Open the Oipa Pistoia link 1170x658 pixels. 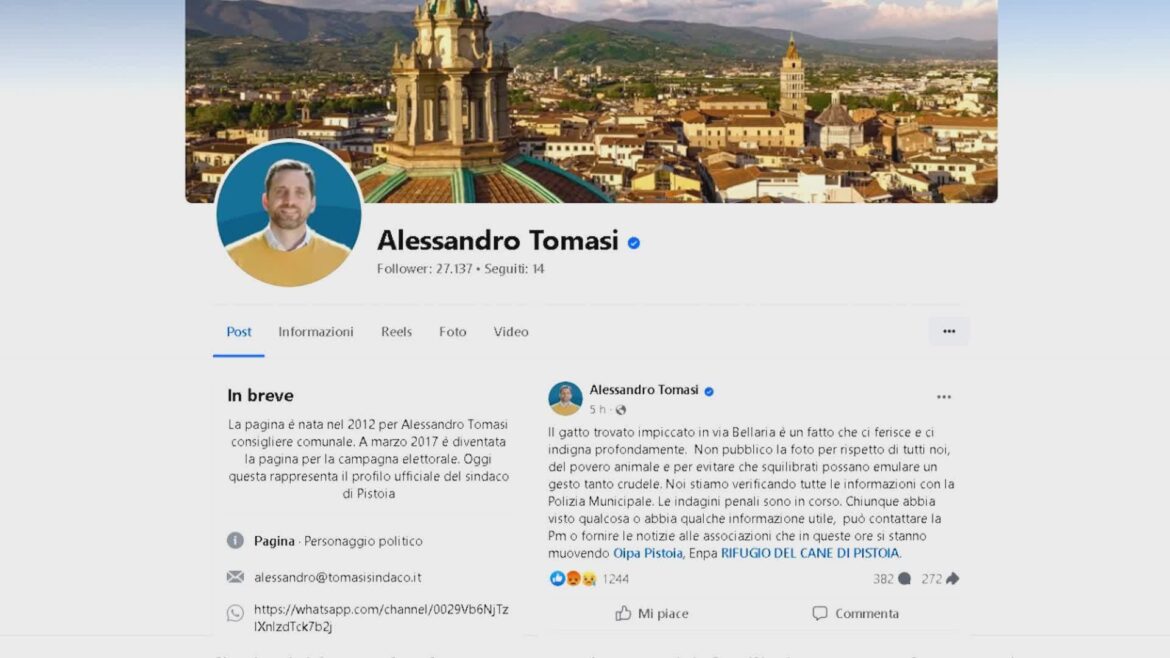pyautogui.click(x=648, y=553)
